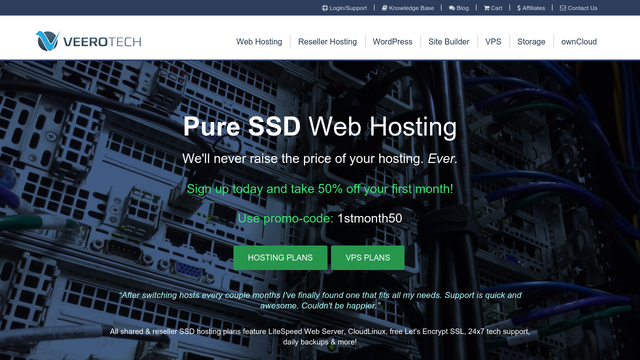Open the Reseller Hosting menu
The image size is (640, 360).
(x=327, y=42)
